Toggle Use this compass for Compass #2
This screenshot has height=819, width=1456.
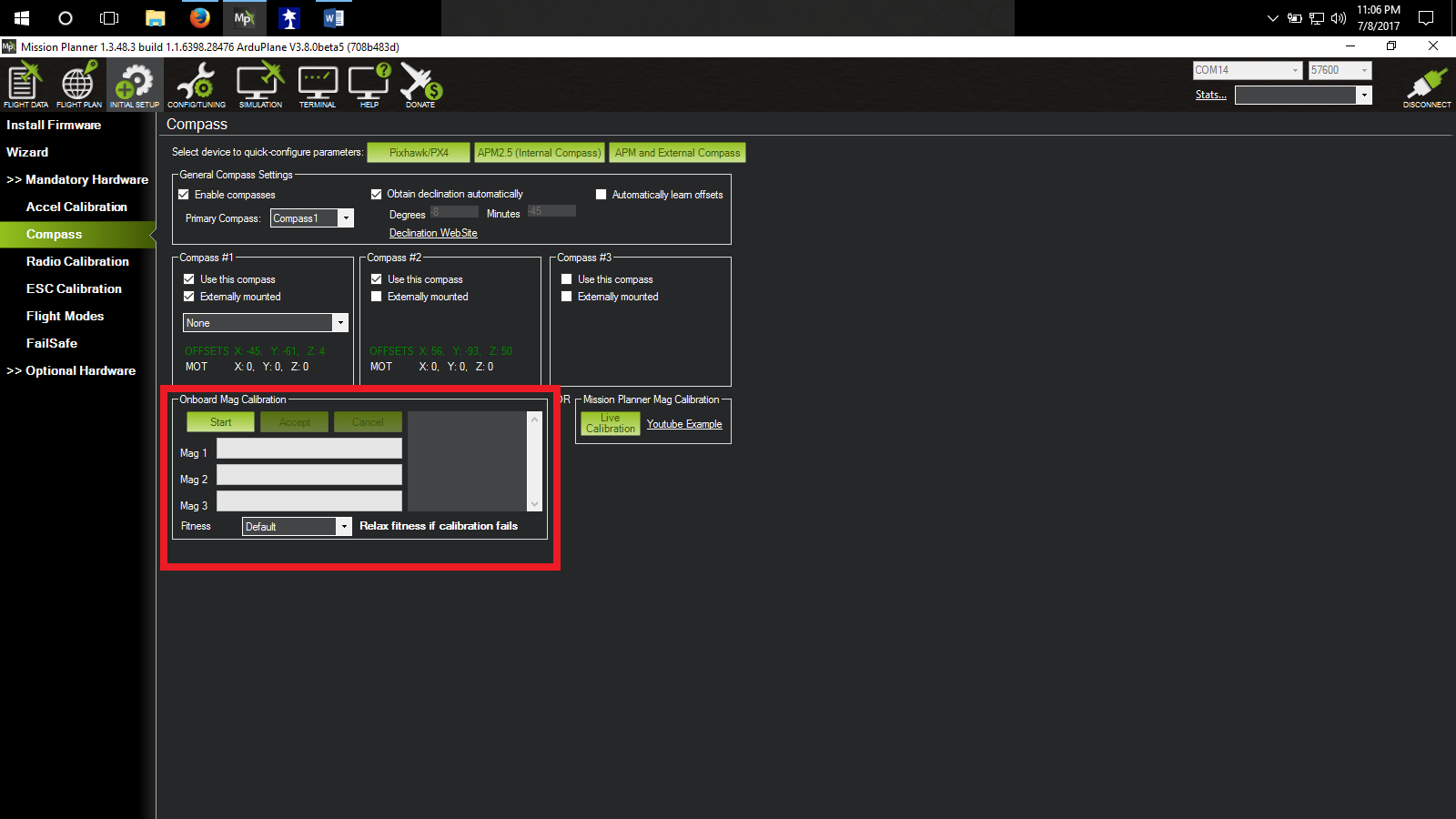(376, 279)
